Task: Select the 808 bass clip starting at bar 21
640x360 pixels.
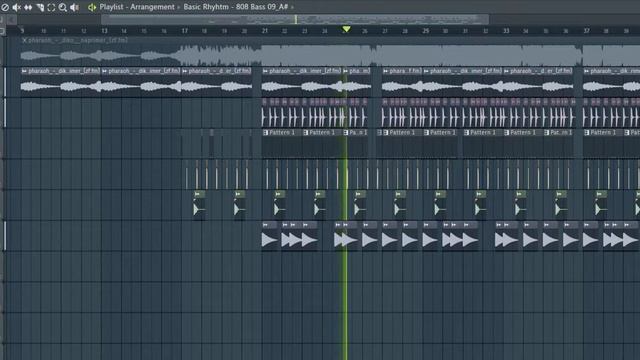Action: point(269,237)
